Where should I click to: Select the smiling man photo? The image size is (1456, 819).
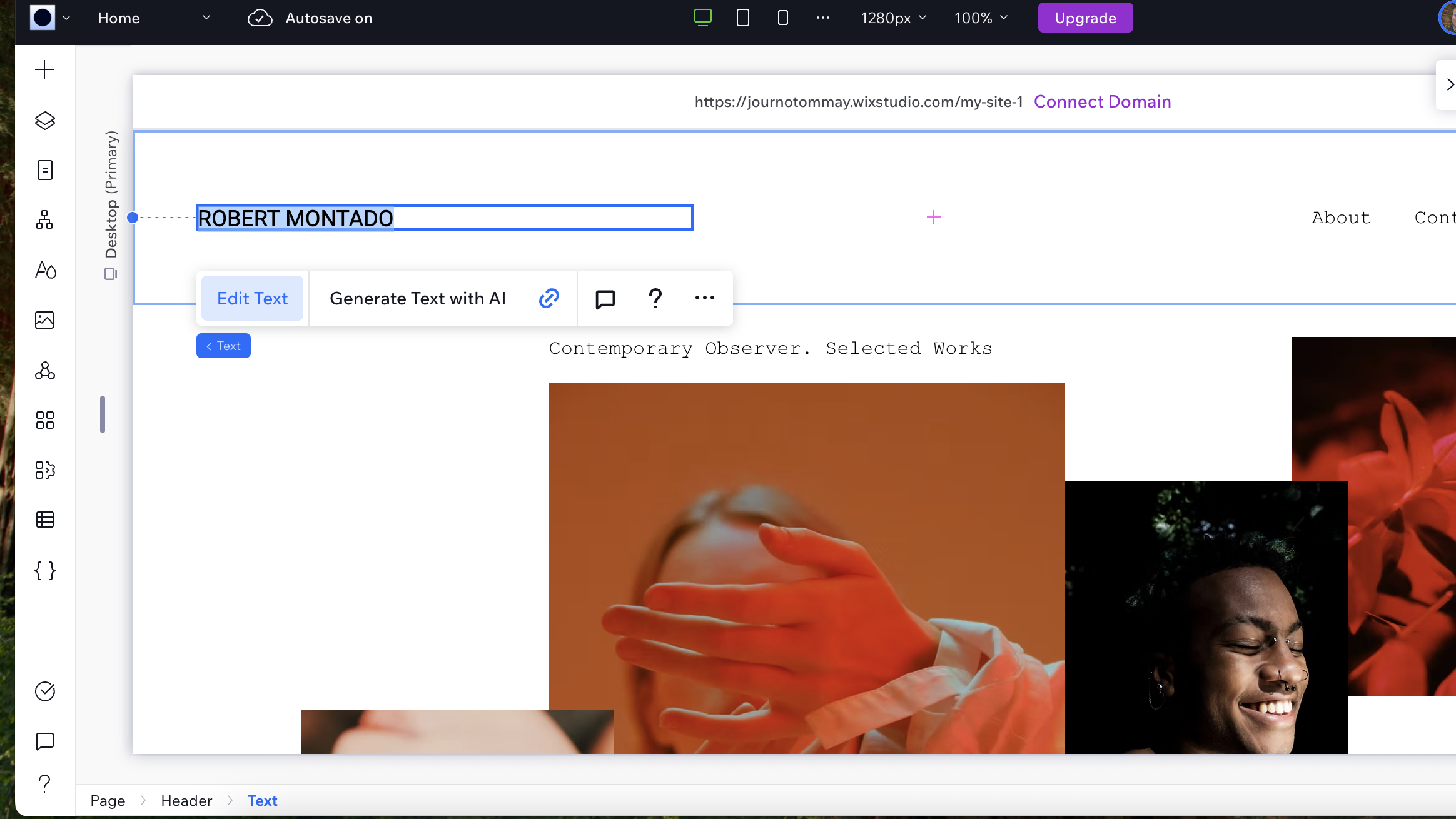click(x=1206, y=618)
